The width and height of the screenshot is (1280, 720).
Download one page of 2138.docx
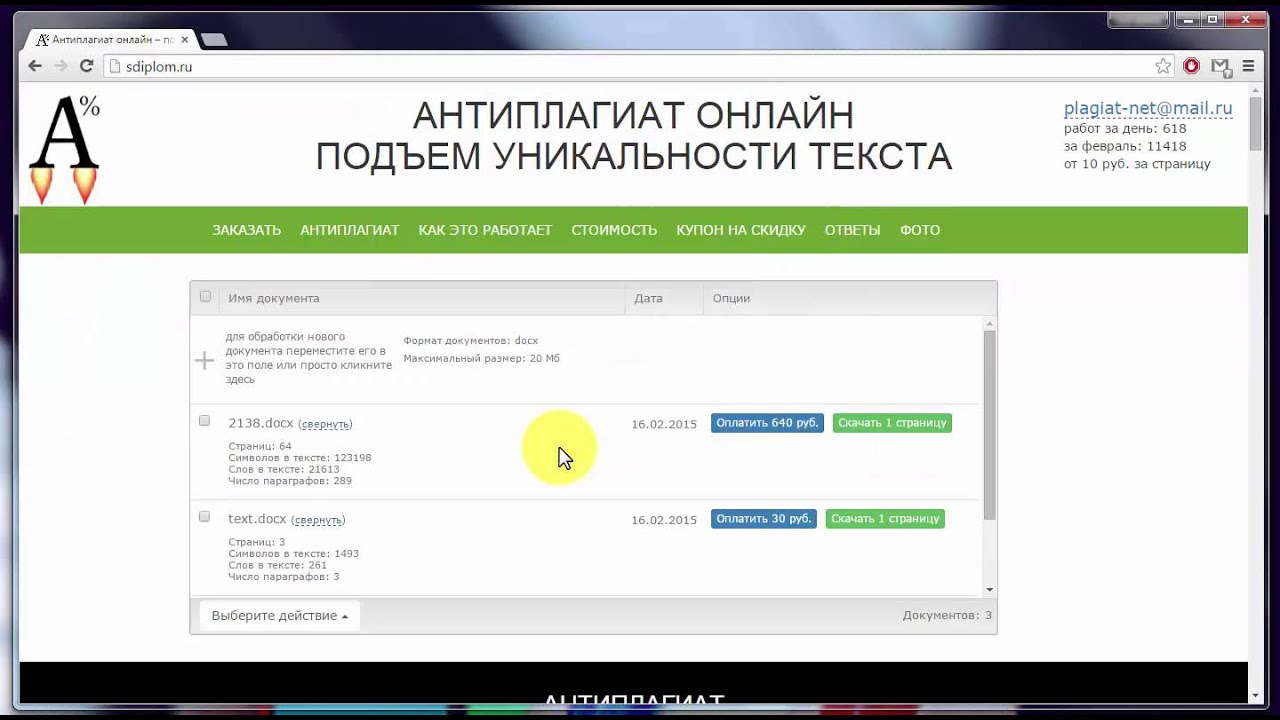pyautogui.click(x=892, y=423)
